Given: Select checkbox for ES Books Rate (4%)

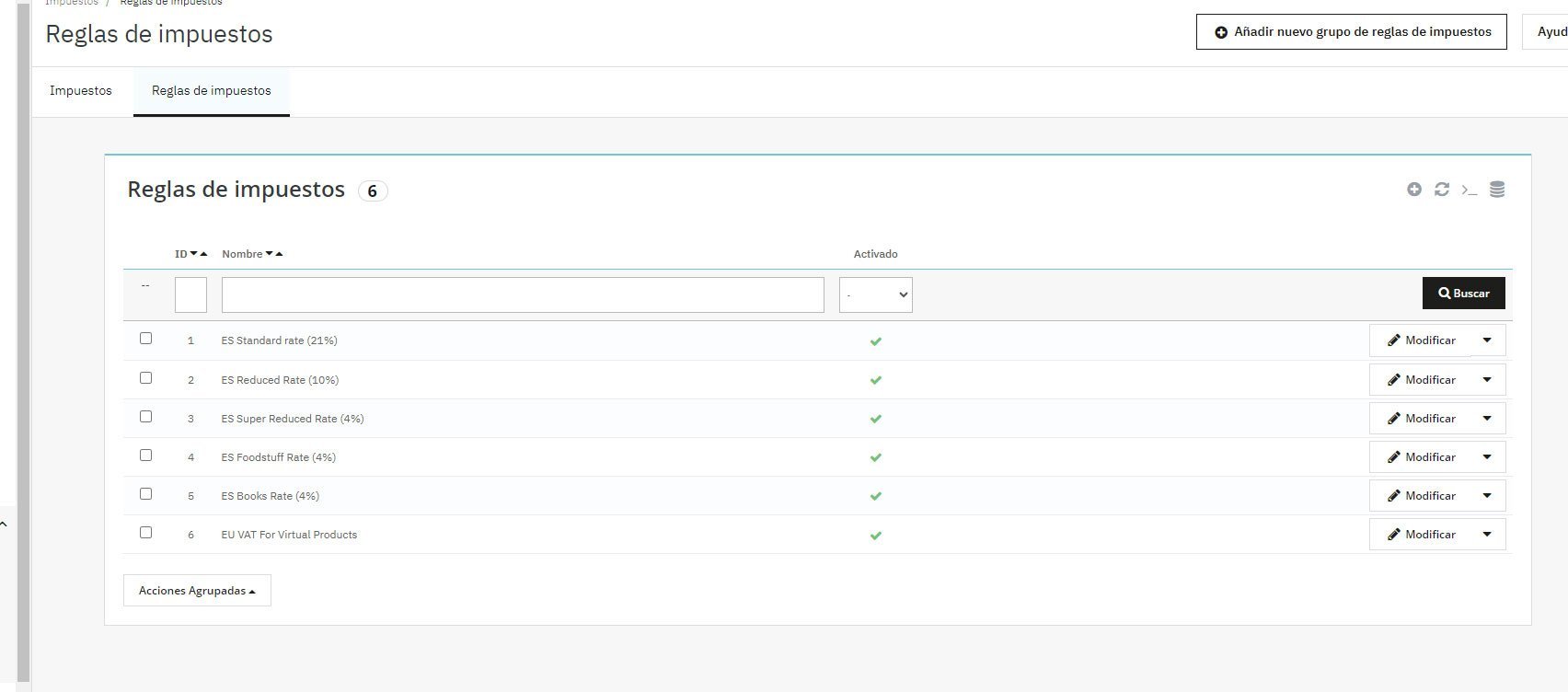Looking at the screenshot, I should point(145,494).
